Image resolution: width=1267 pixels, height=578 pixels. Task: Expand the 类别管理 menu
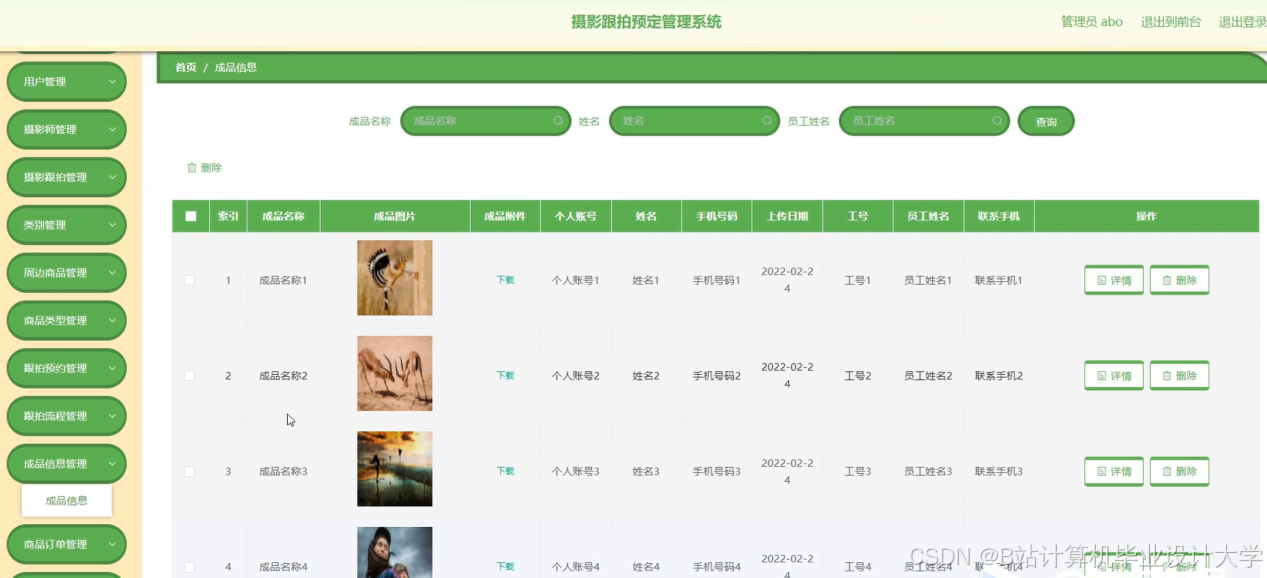tap(67, 225)
